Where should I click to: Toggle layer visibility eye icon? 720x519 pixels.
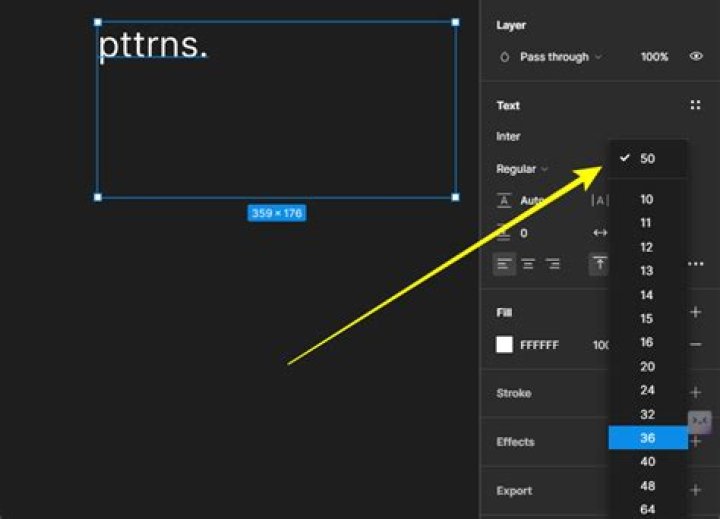tap(696, 56)
